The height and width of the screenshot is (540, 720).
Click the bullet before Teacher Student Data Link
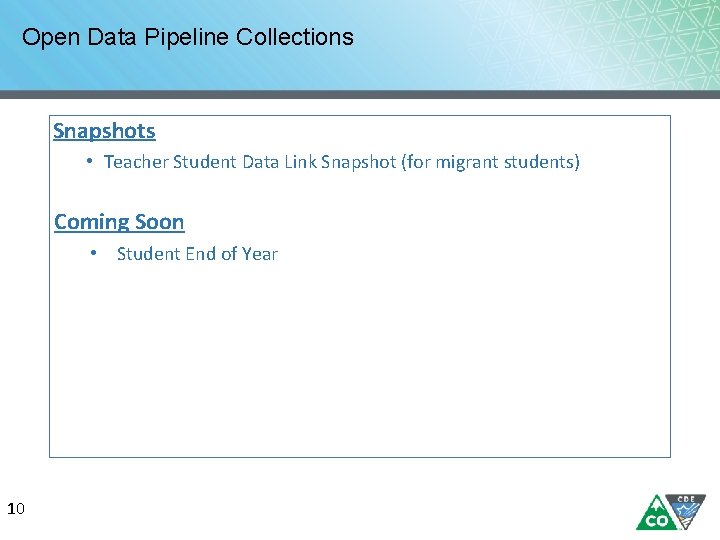90,161
